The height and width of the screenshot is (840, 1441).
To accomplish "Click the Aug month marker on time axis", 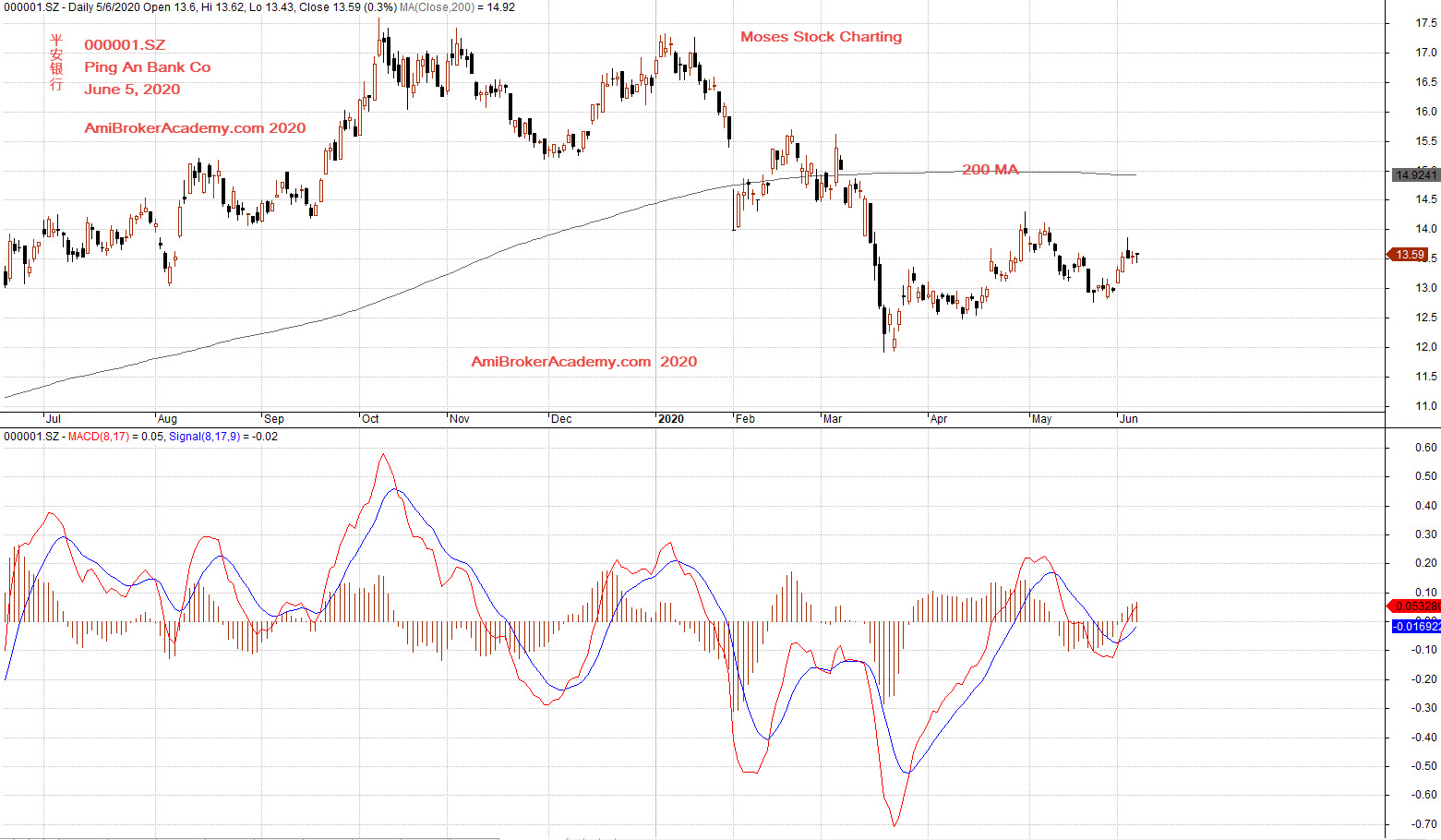I will (x=167, y=419).
